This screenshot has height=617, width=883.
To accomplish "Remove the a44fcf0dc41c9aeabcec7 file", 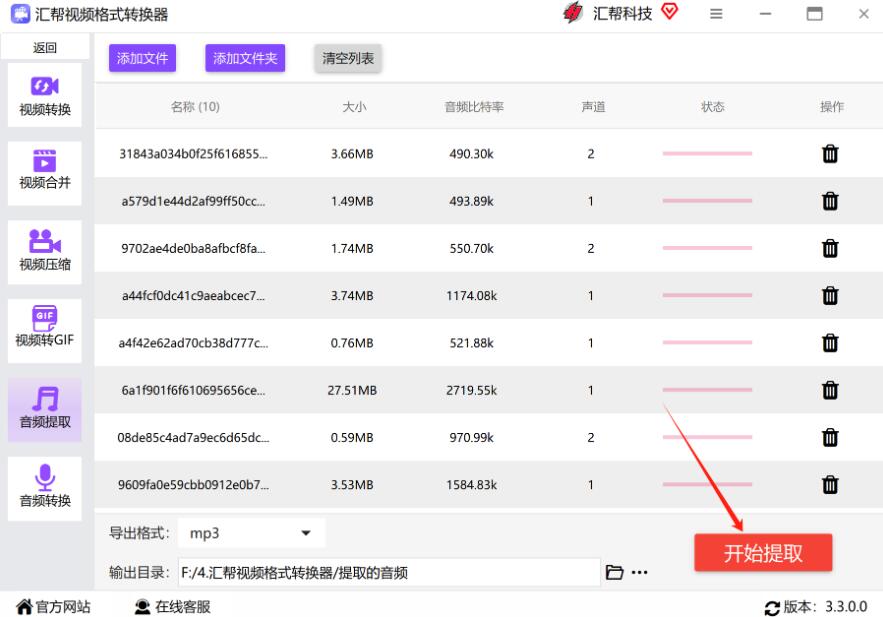I will [x=830, y=296].
